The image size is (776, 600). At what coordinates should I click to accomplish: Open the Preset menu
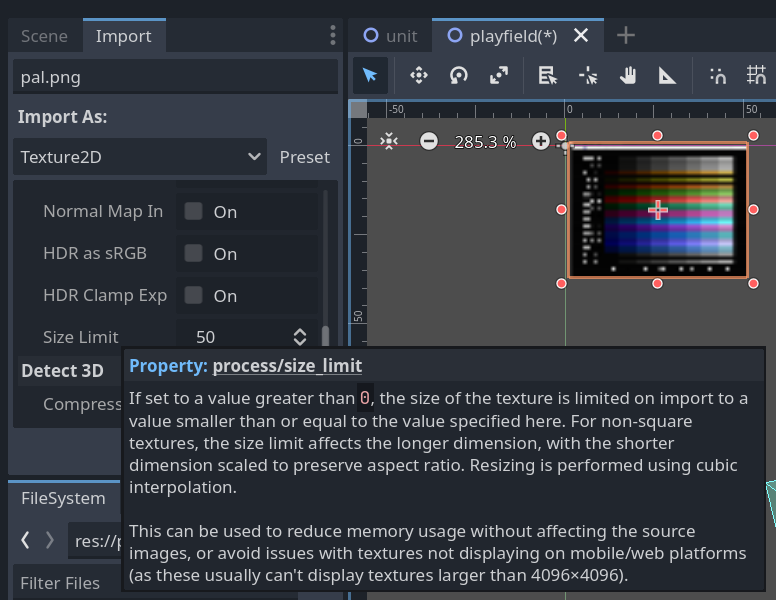(304, 157)
